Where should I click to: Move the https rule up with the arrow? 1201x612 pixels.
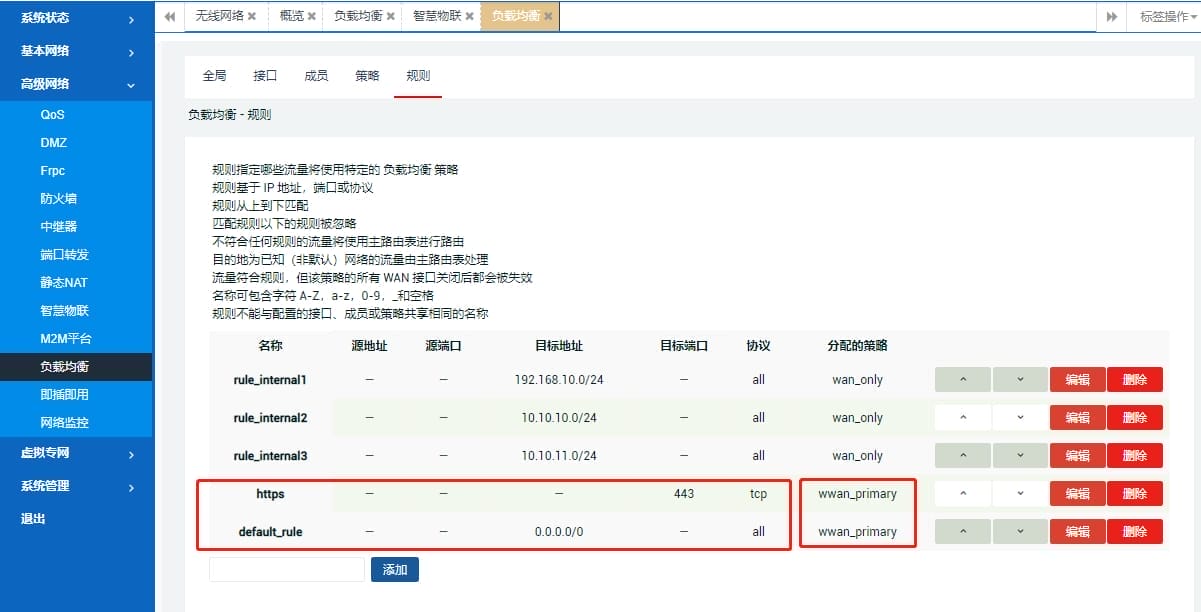click(962, 494)
